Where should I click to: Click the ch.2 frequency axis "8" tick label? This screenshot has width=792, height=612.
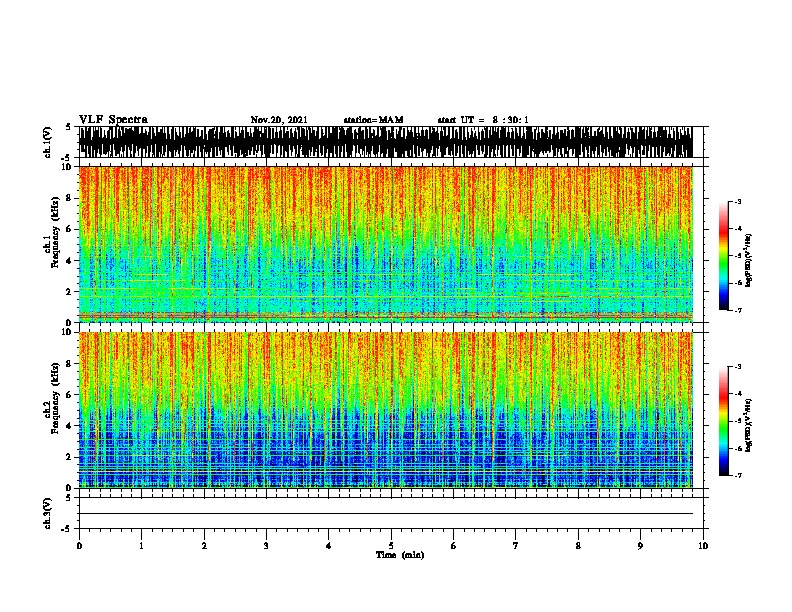(69, 364)
